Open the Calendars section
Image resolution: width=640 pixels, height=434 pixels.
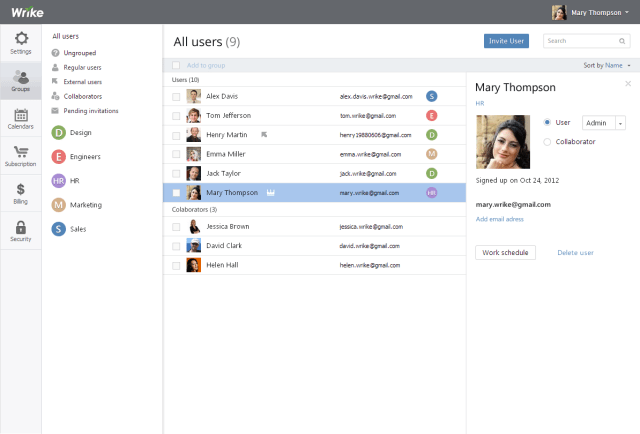pyautogui.click(x=21, y=118)
